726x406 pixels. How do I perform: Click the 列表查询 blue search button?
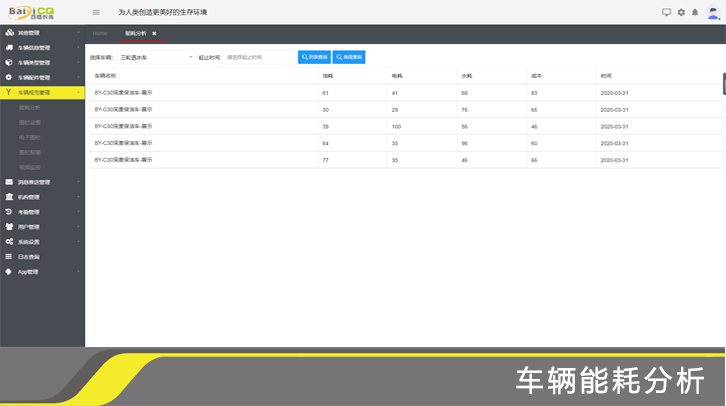[x=314, y=57]
